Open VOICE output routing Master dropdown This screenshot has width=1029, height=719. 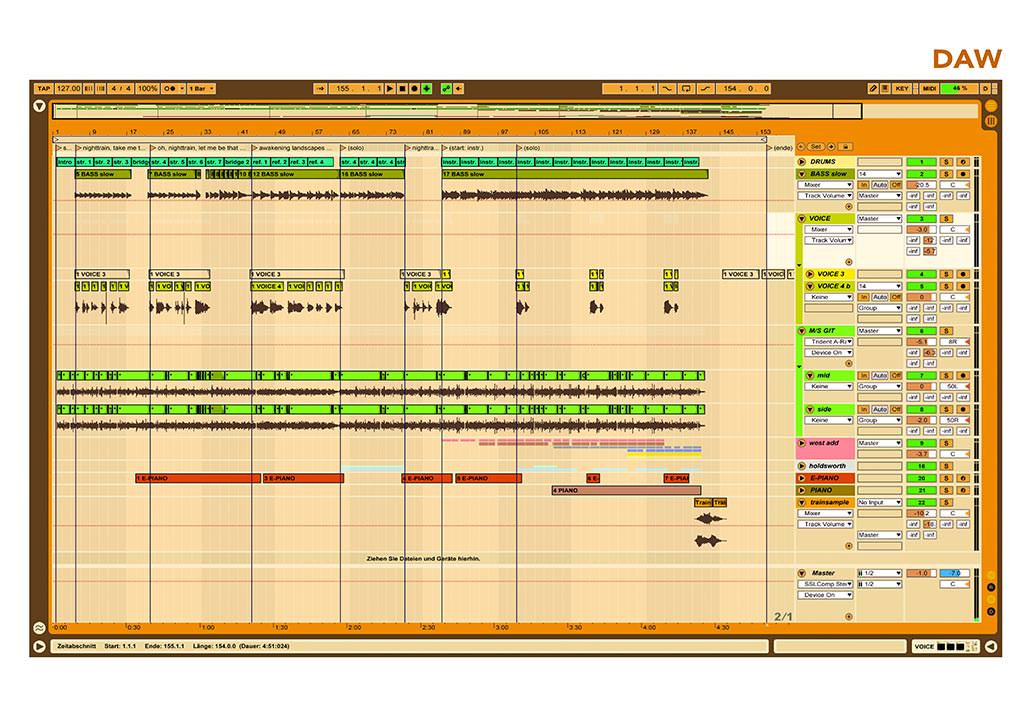coord(879,218)
